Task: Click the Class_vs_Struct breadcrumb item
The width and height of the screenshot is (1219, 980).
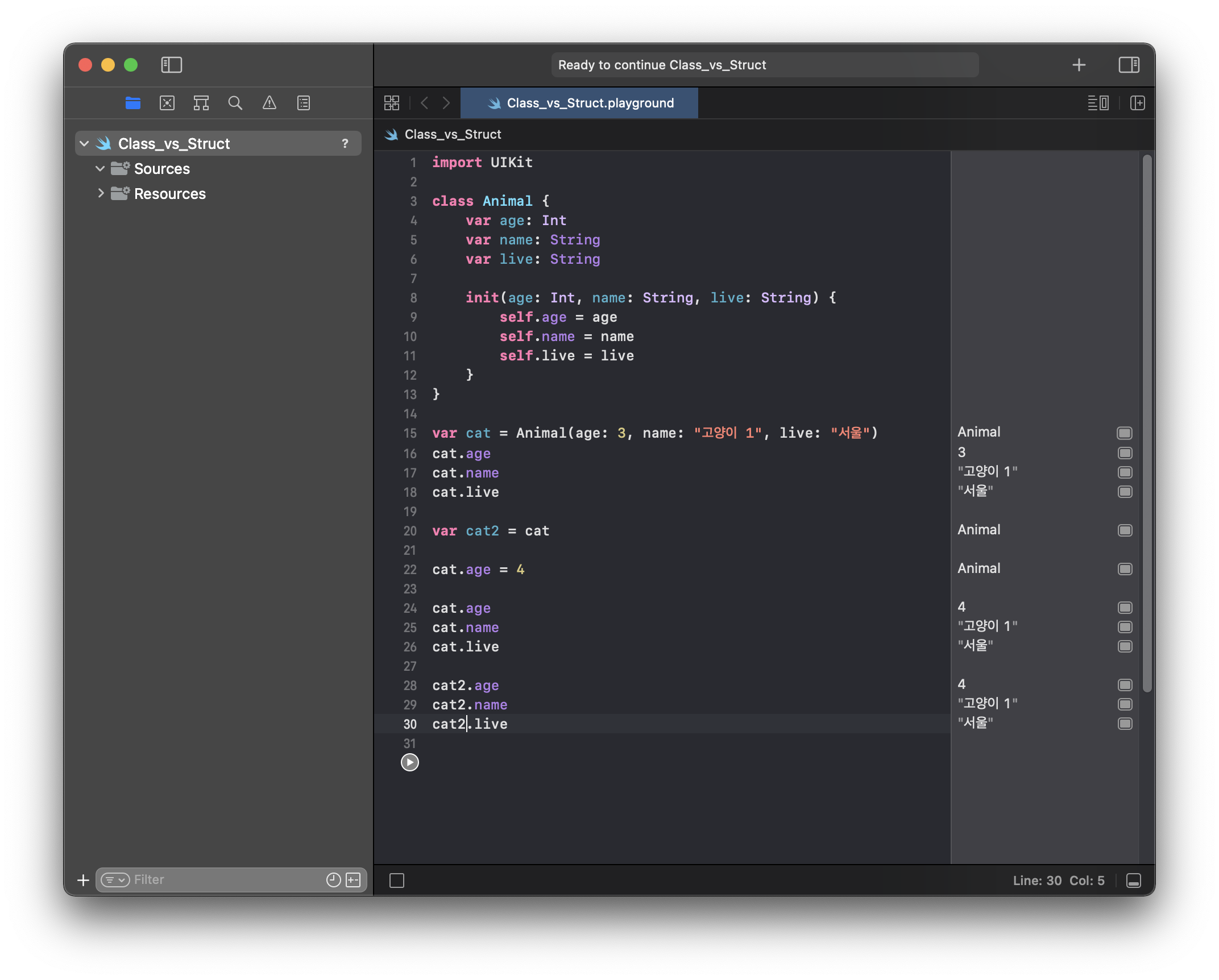Action: click(453, 135)
